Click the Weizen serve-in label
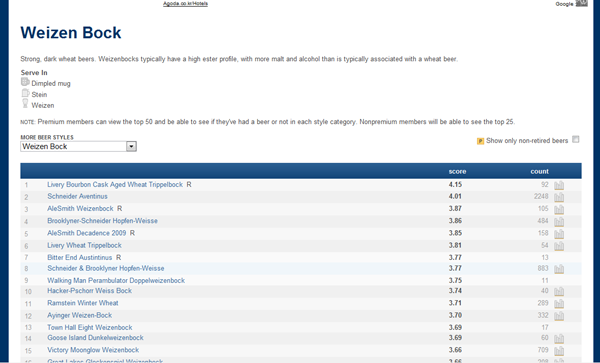This screenshot has height=363, width=600. (43, 105)
